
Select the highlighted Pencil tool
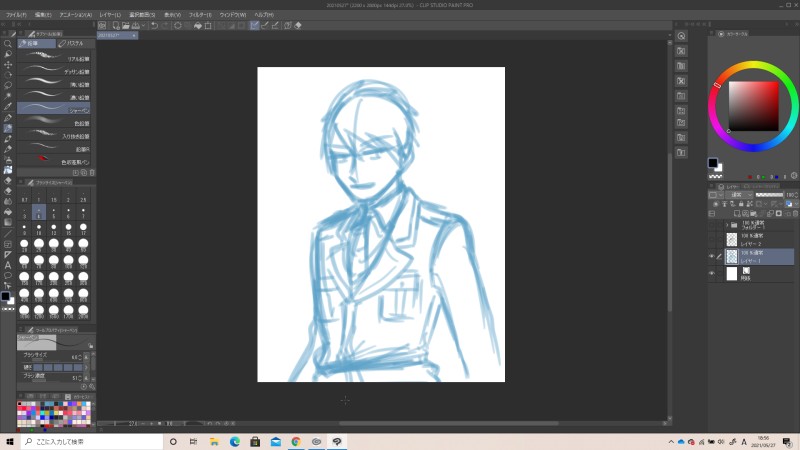click(8, 128)
